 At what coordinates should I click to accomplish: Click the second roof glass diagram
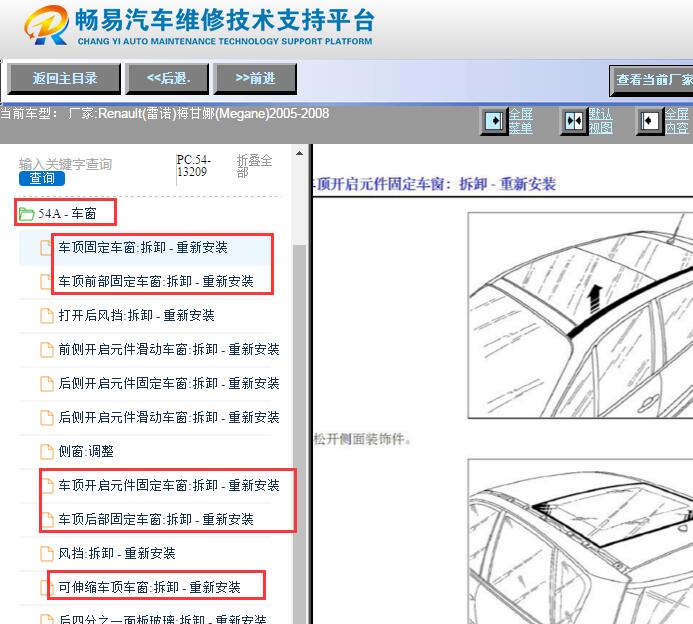(580, 541)
